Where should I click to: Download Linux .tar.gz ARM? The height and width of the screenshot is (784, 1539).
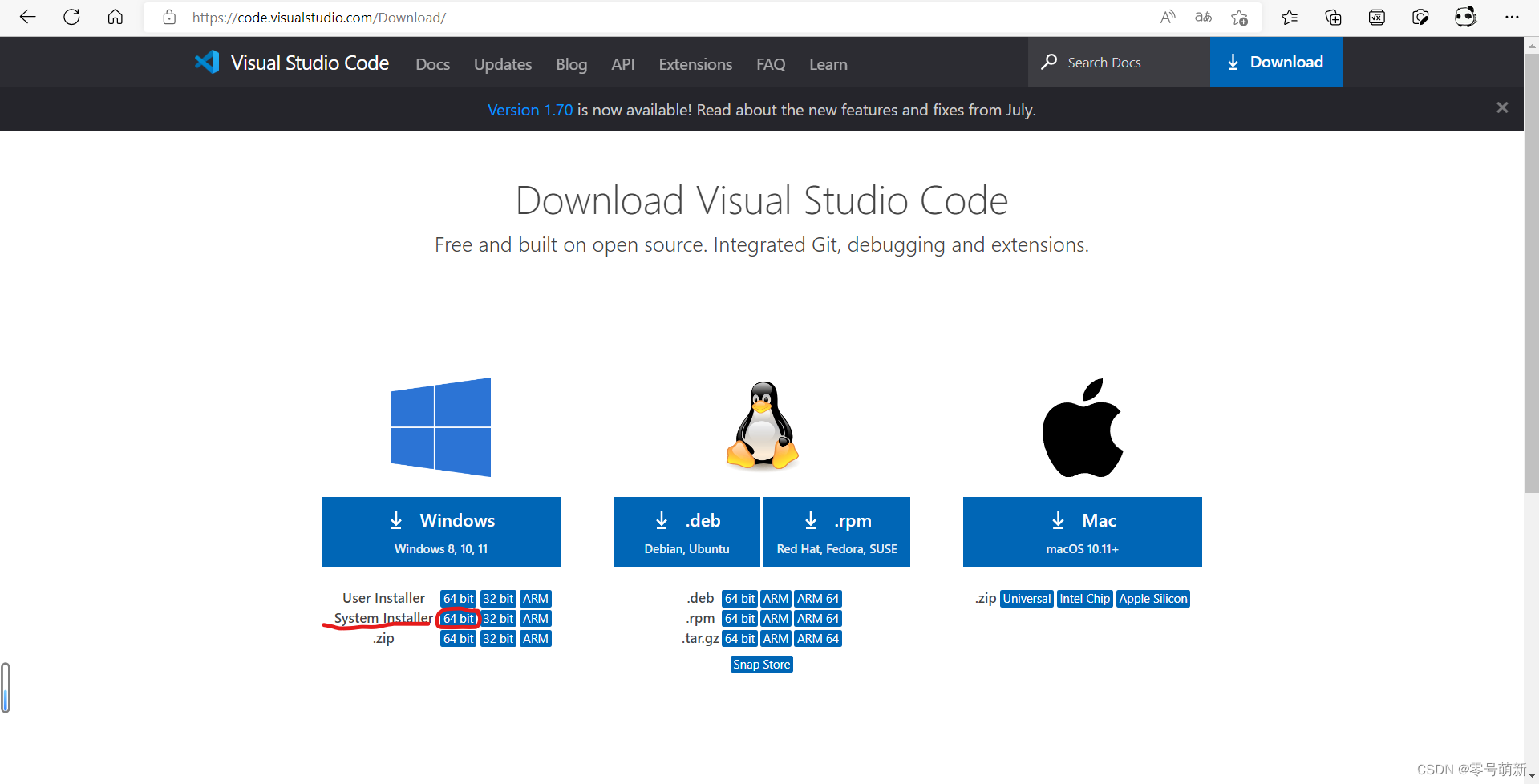[776, 639]
